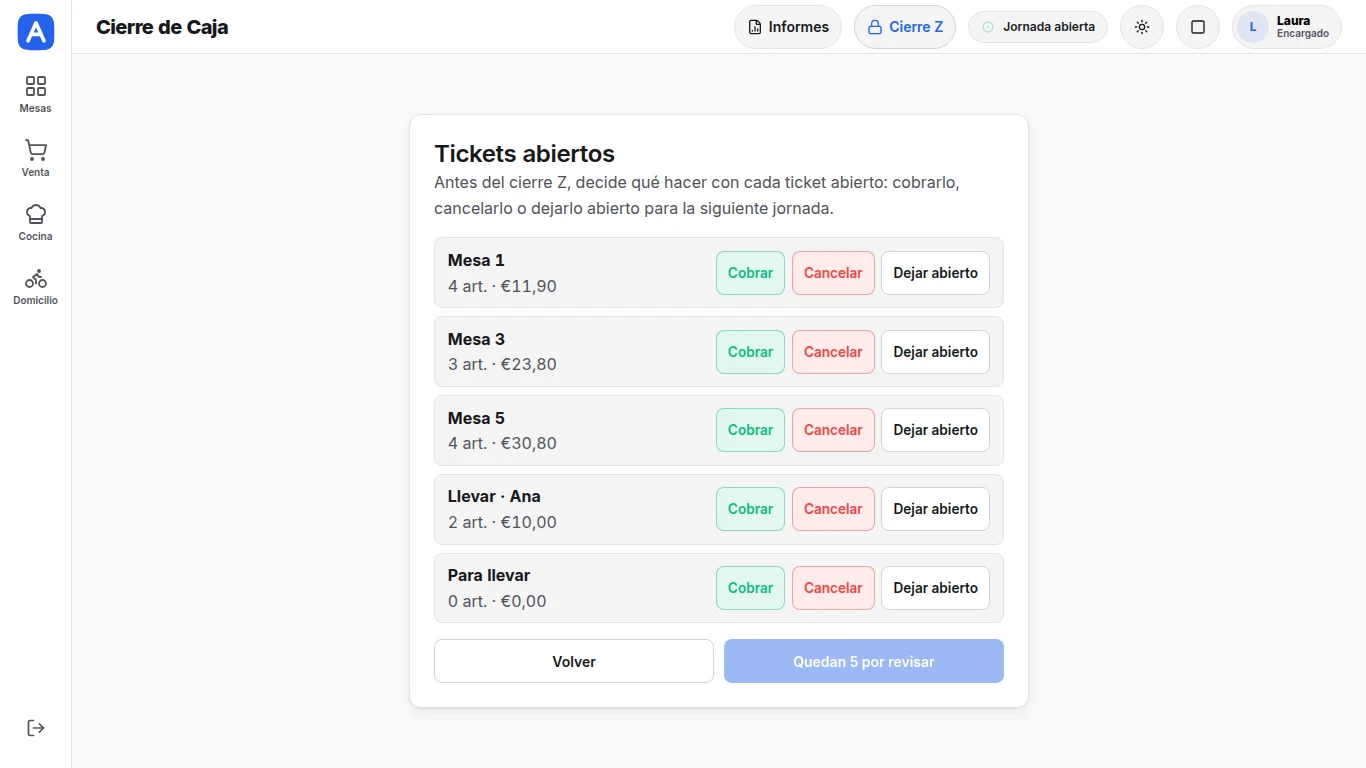Click Quedan 5 por revisar button
Viewport: 1366px width, 768px height.
point(864,661)
